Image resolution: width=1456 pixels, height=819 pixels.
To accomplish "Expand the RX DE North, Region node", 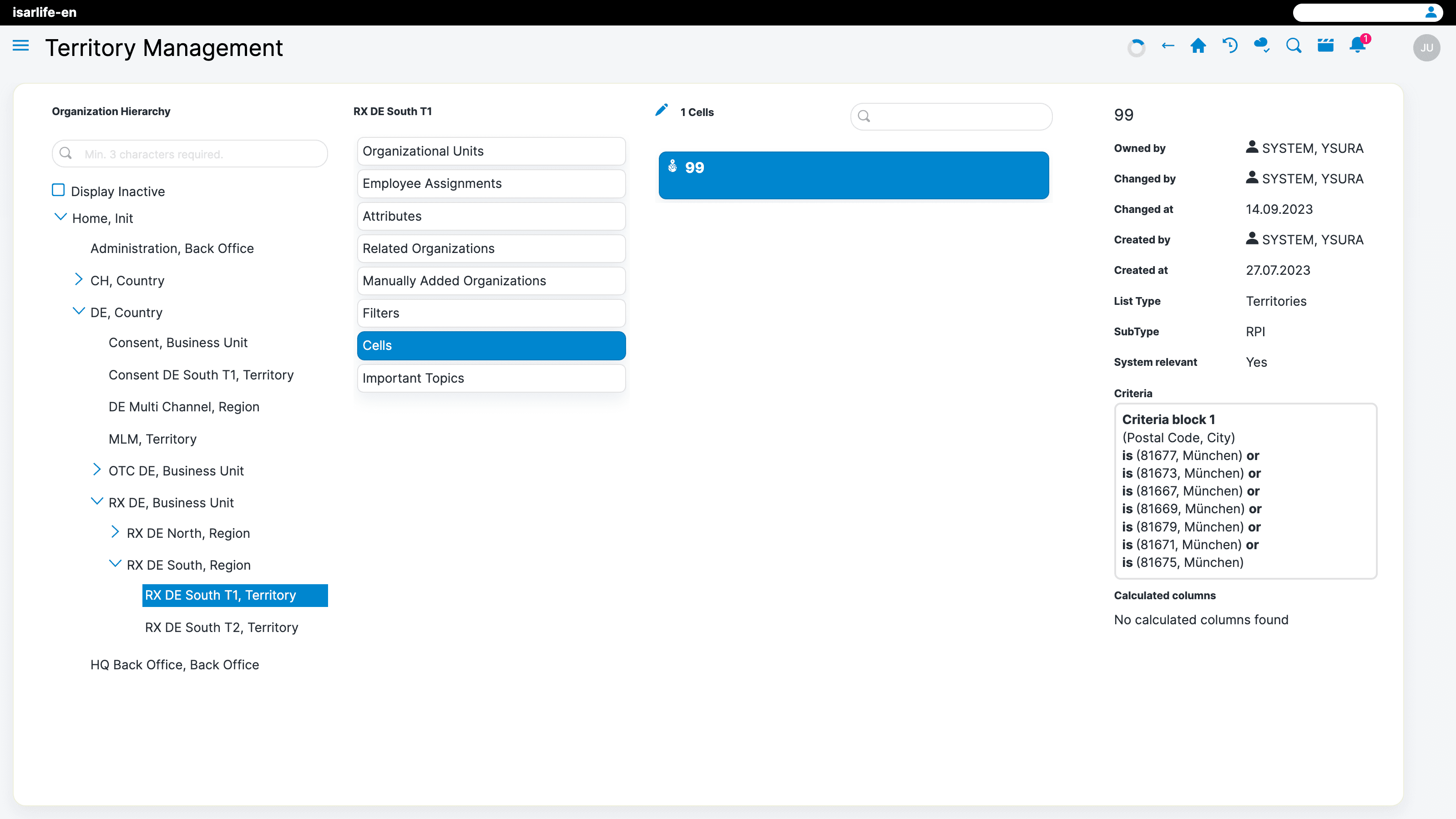I will coord(115,532).
